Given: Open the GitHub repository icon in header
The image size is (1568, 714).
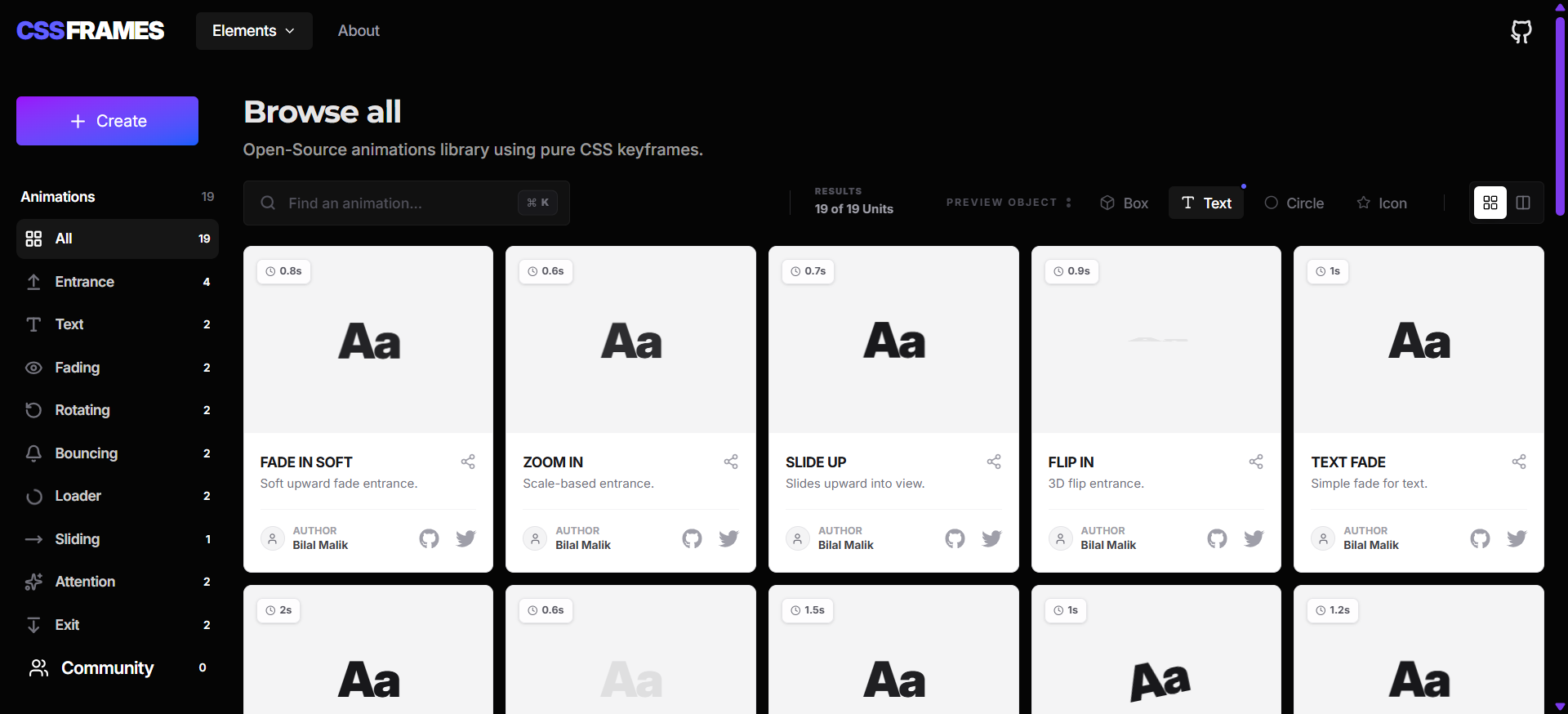Looking at the screenshot, I should (x=1521, y=31).
